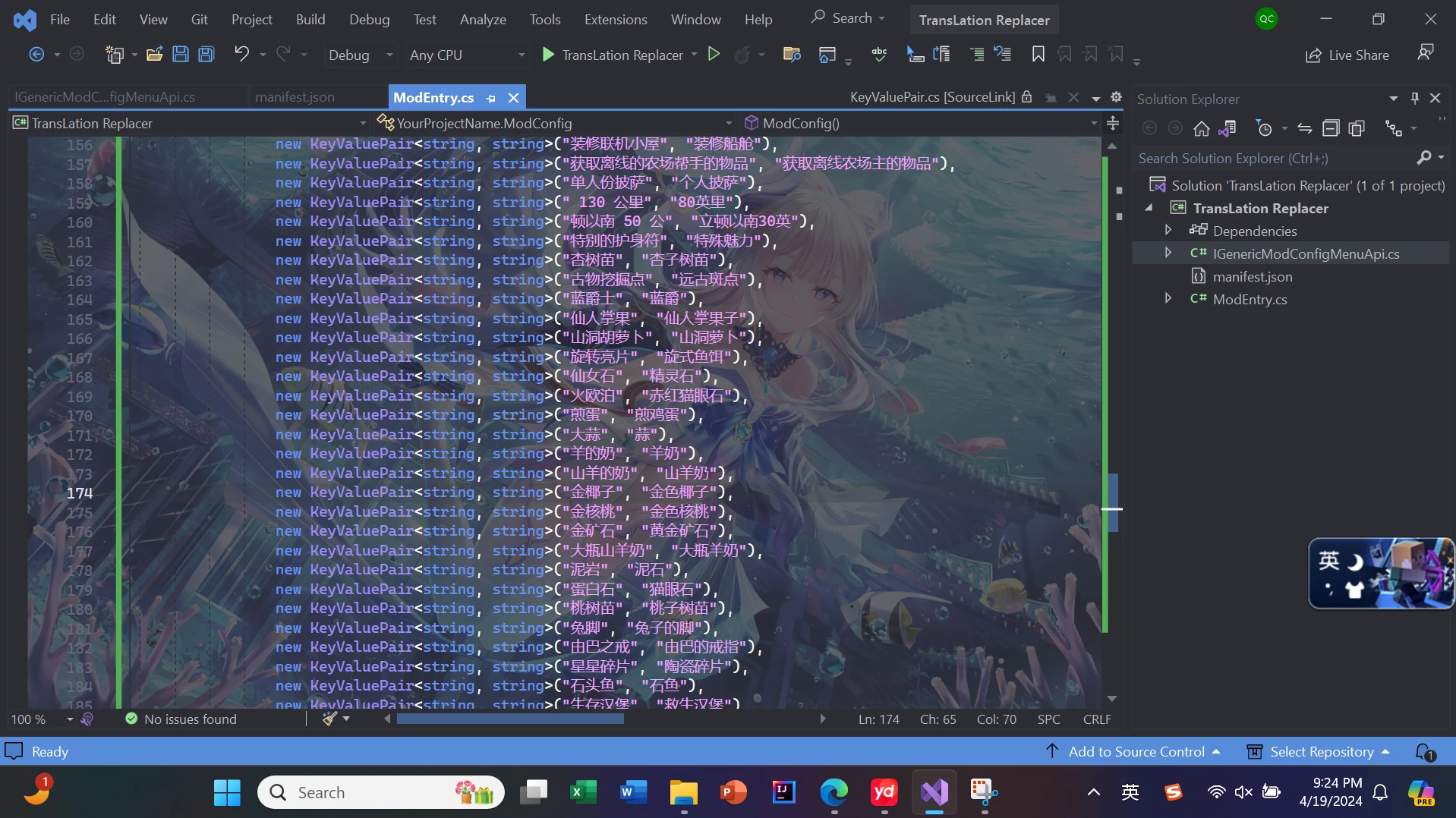Click the abc spell checker icon
The image size is (1456, 818).
[879, 54]
